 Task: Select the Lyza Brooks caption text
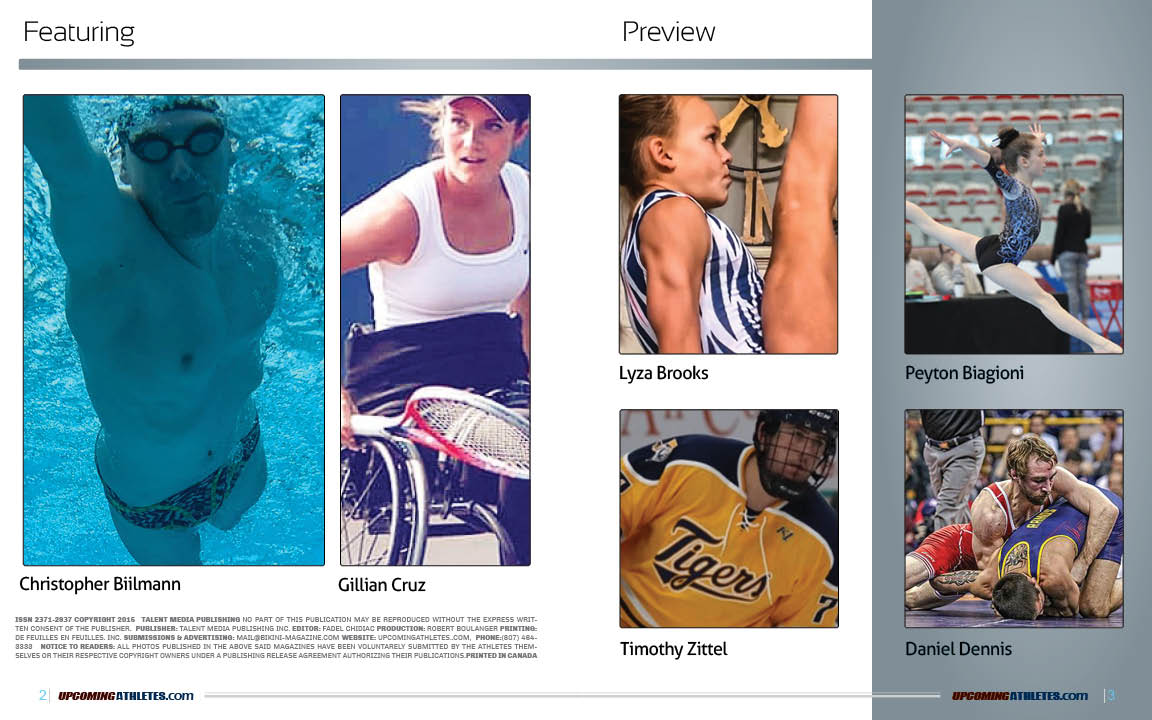(663, 373)
